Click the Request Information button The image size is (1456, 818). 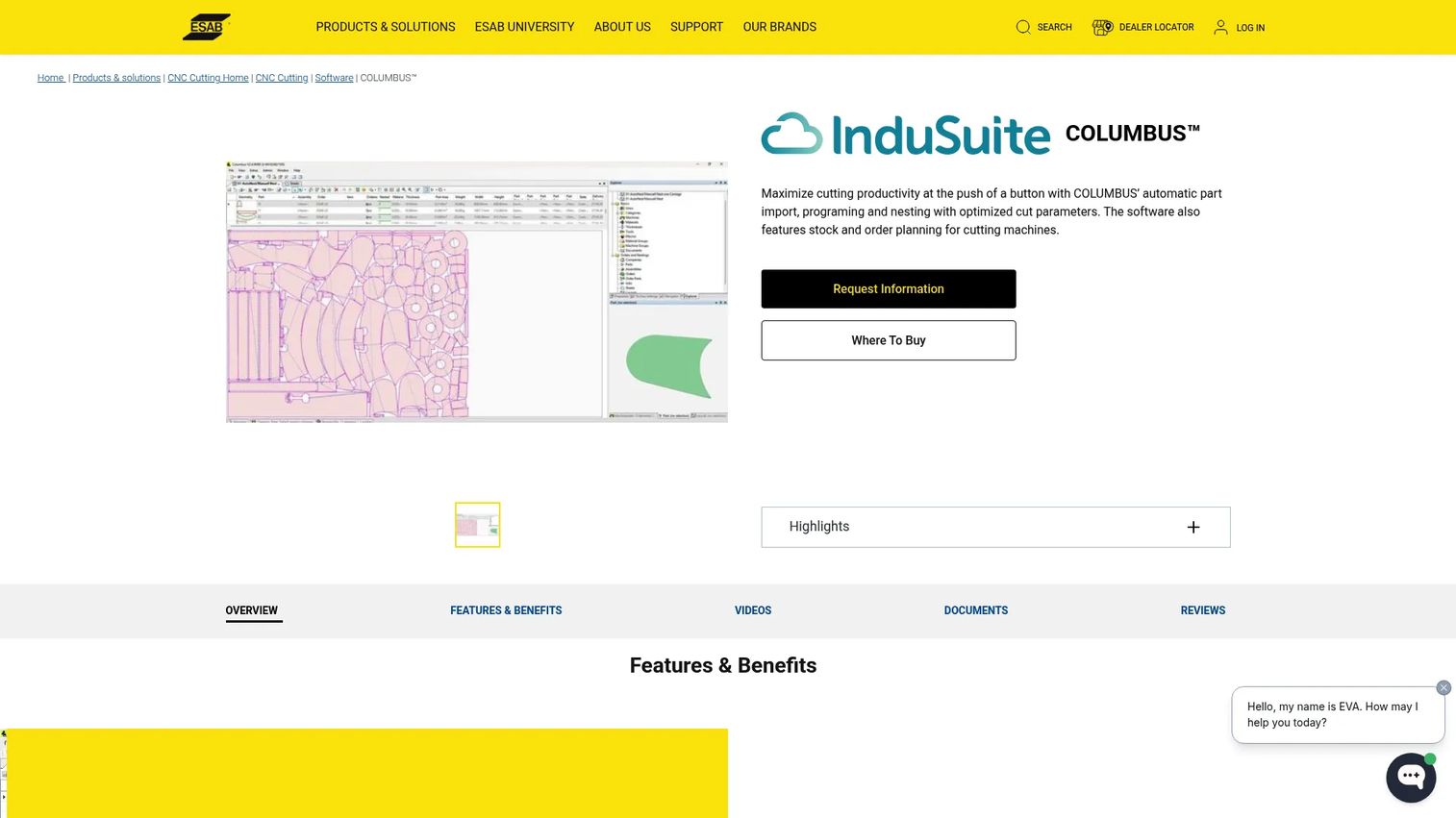pyautogui.click(x=889, y=288)
